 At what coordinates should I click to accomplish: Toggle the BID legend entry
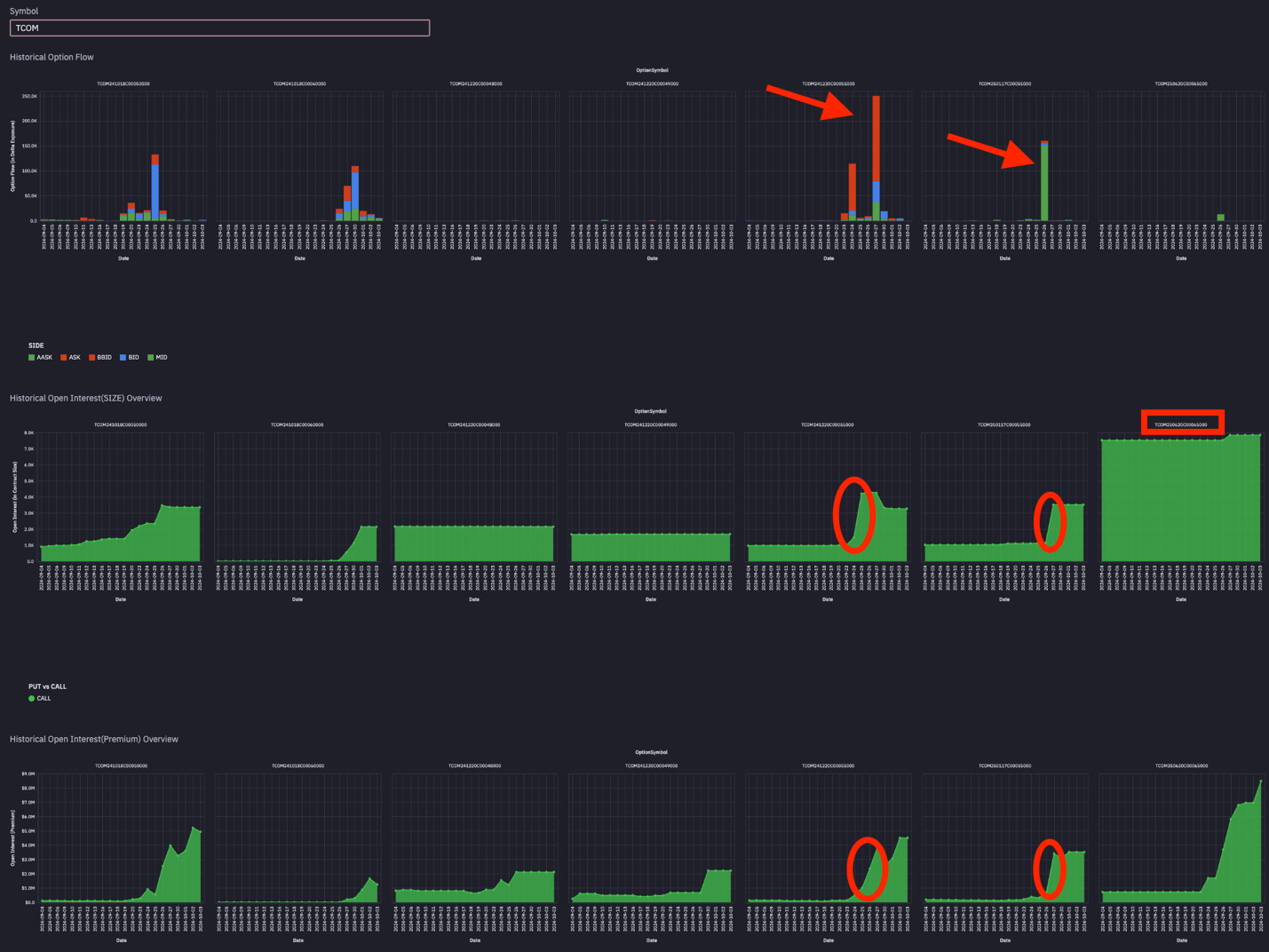[x=130, y=358]
